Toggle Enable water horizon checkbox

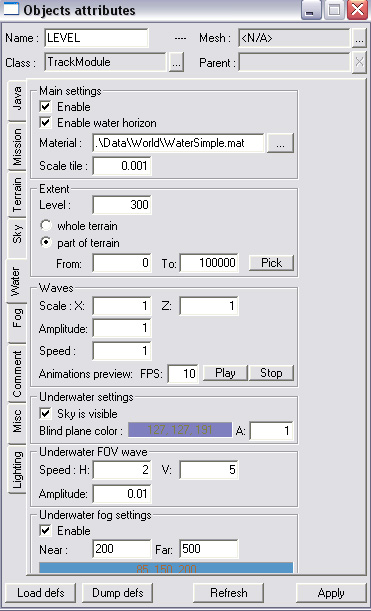click(x=46, y=123)
